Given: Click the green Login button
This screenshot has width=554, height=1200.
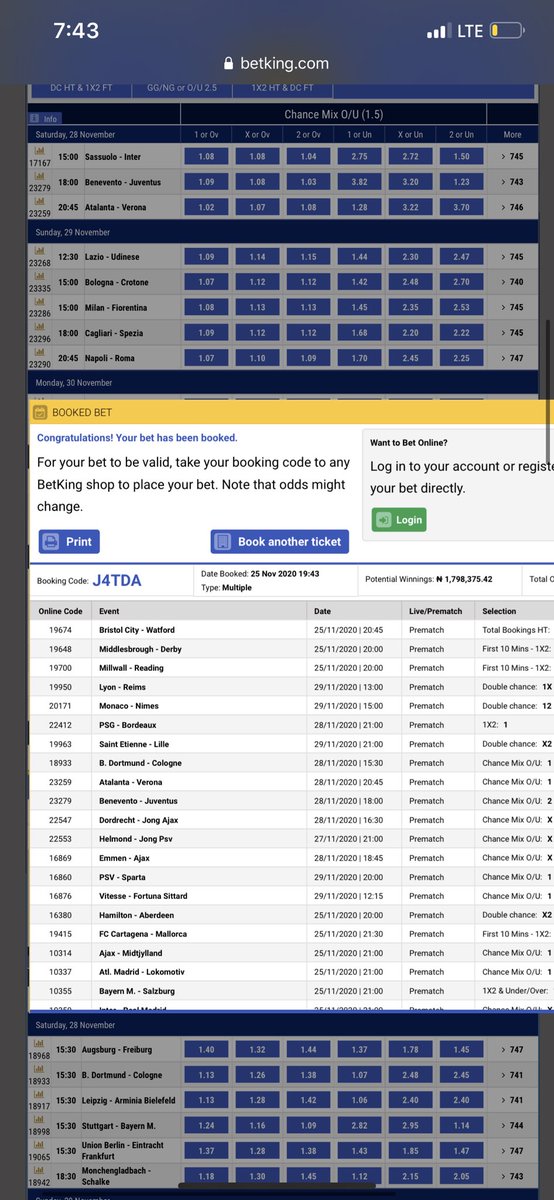Looking at the screenshot, I should coord(398,520).
